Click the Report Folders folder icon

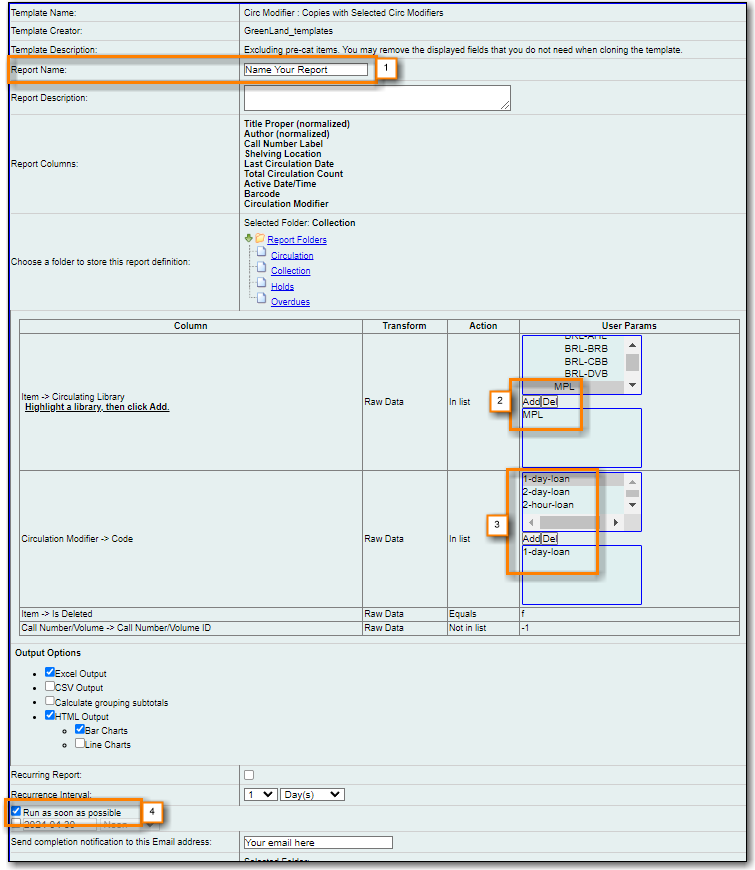coord(260,238)
